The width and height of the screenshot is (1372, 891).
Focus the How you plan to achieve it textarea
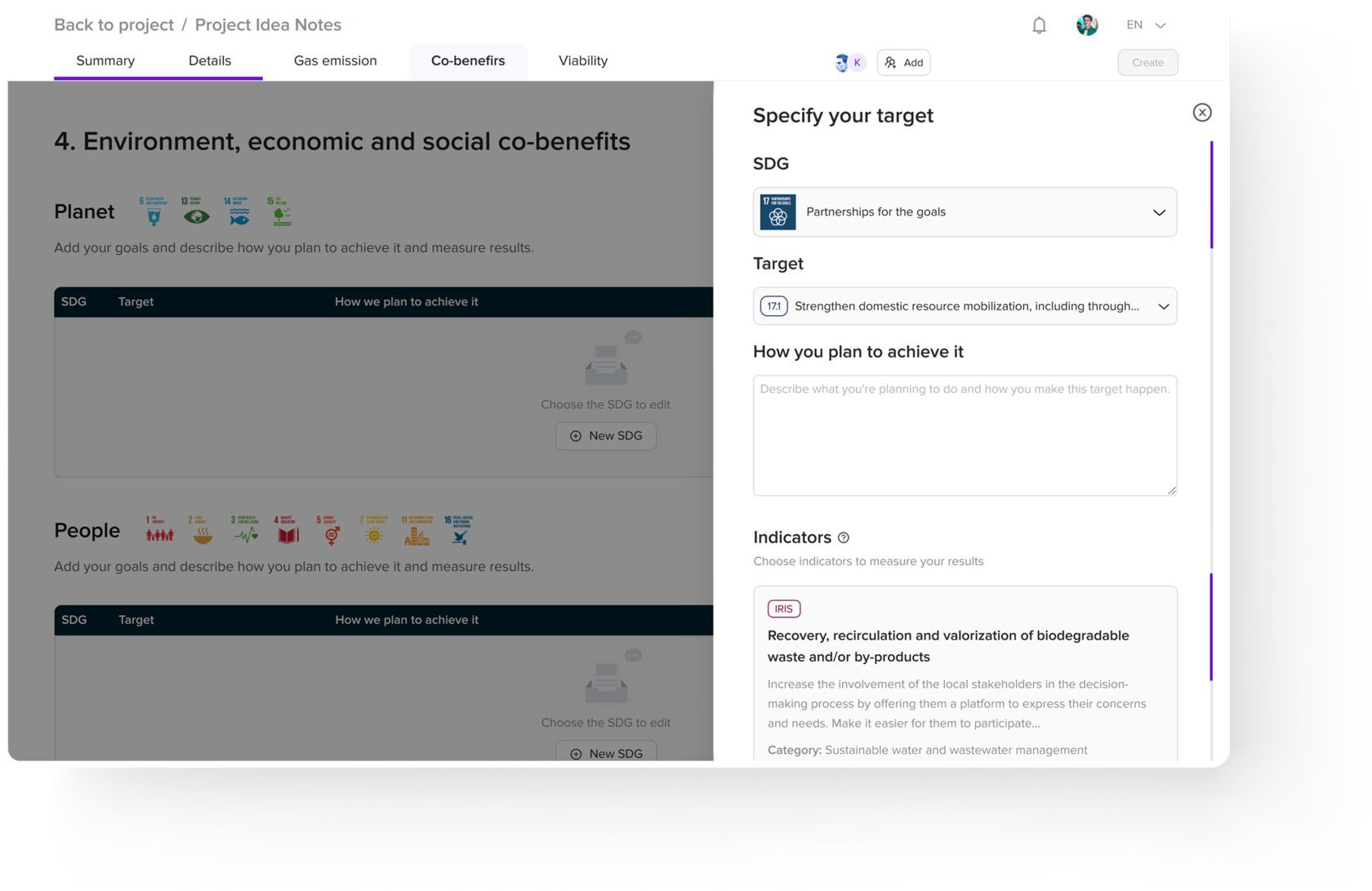coord(964,435)
